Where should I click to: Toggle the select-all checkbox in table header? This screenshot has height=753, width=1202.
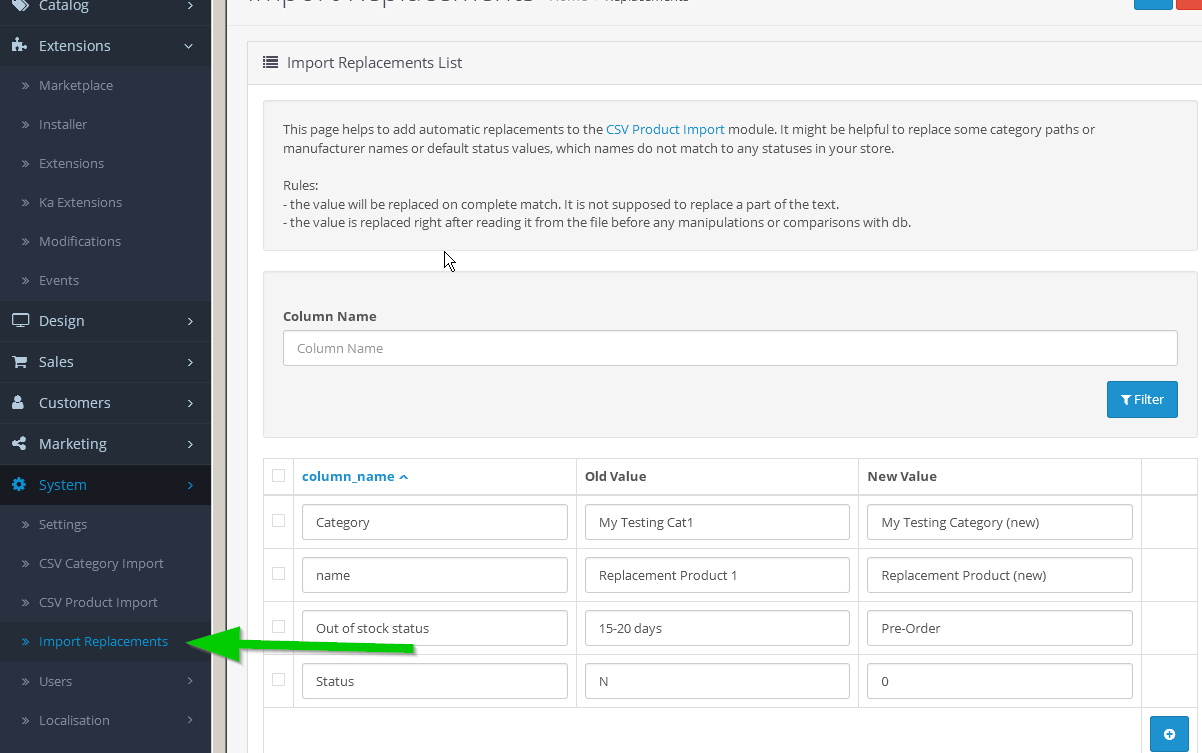point(278,476)
